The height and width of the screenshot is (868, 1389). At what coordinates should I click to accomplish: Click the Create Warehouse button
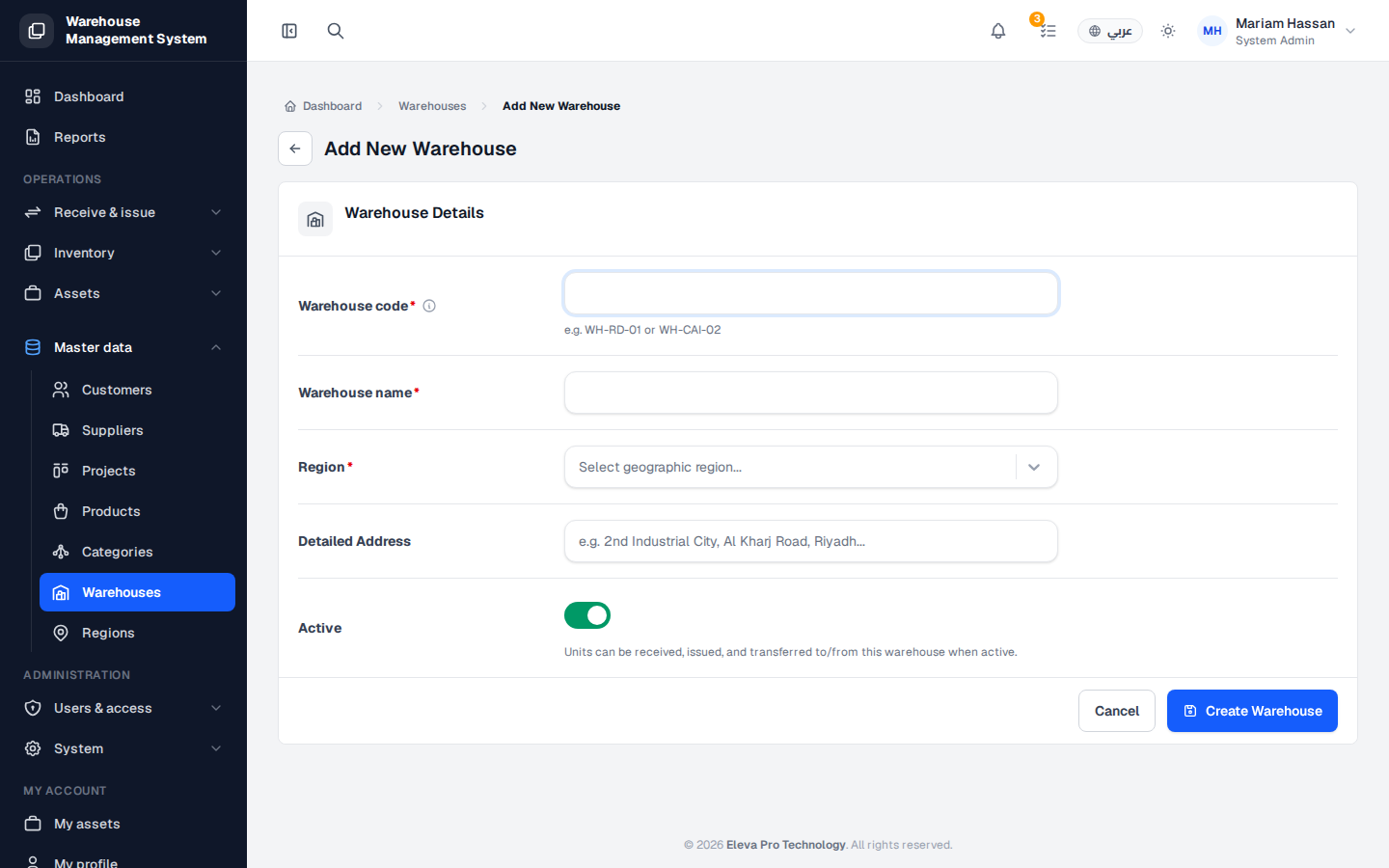tap(1252, 711)
